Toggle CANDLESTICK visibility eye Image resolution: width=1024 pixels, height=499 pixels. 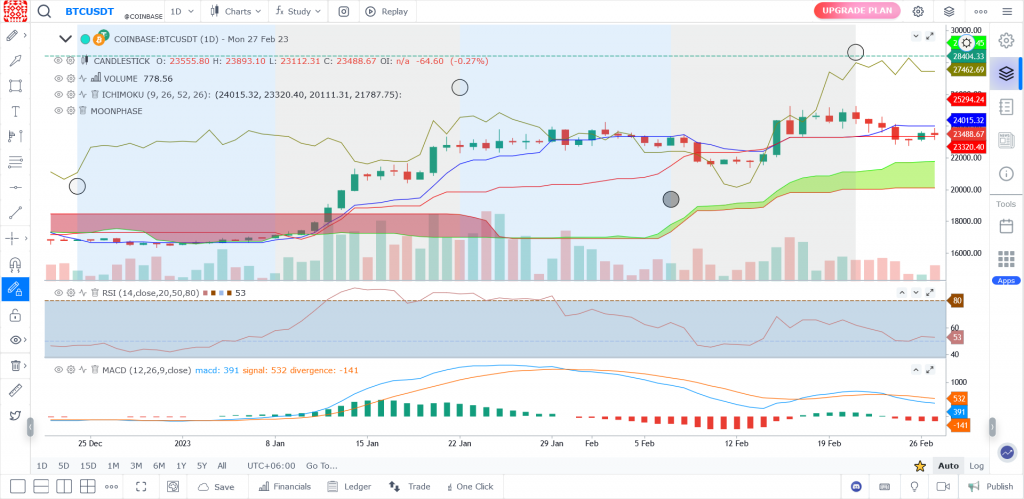pyautogui.click(x=58, y=61)
